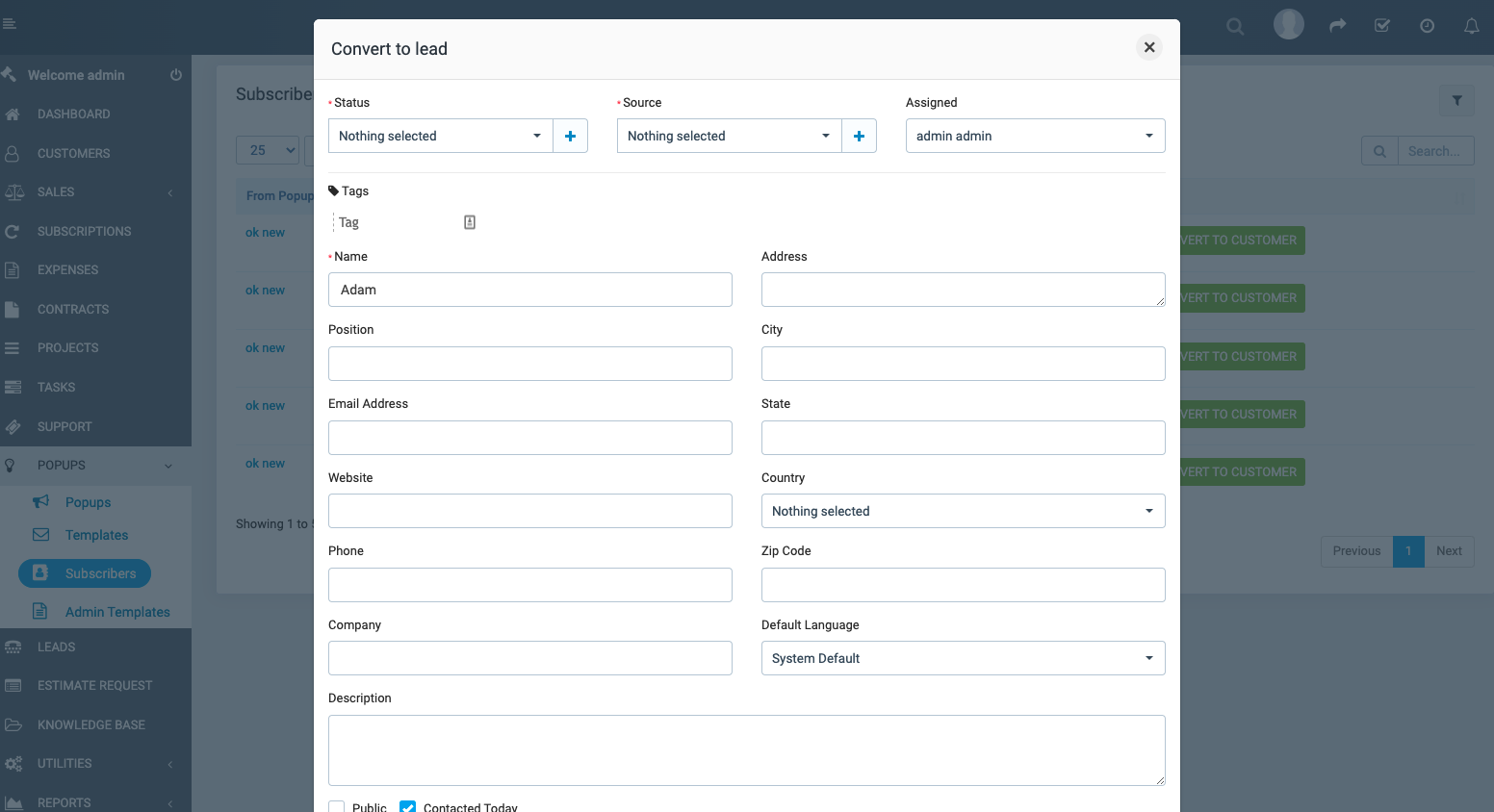Focus the Name field containing Adam
Viewport: 1494px width, 812px height.
click(x=530, y=290)
